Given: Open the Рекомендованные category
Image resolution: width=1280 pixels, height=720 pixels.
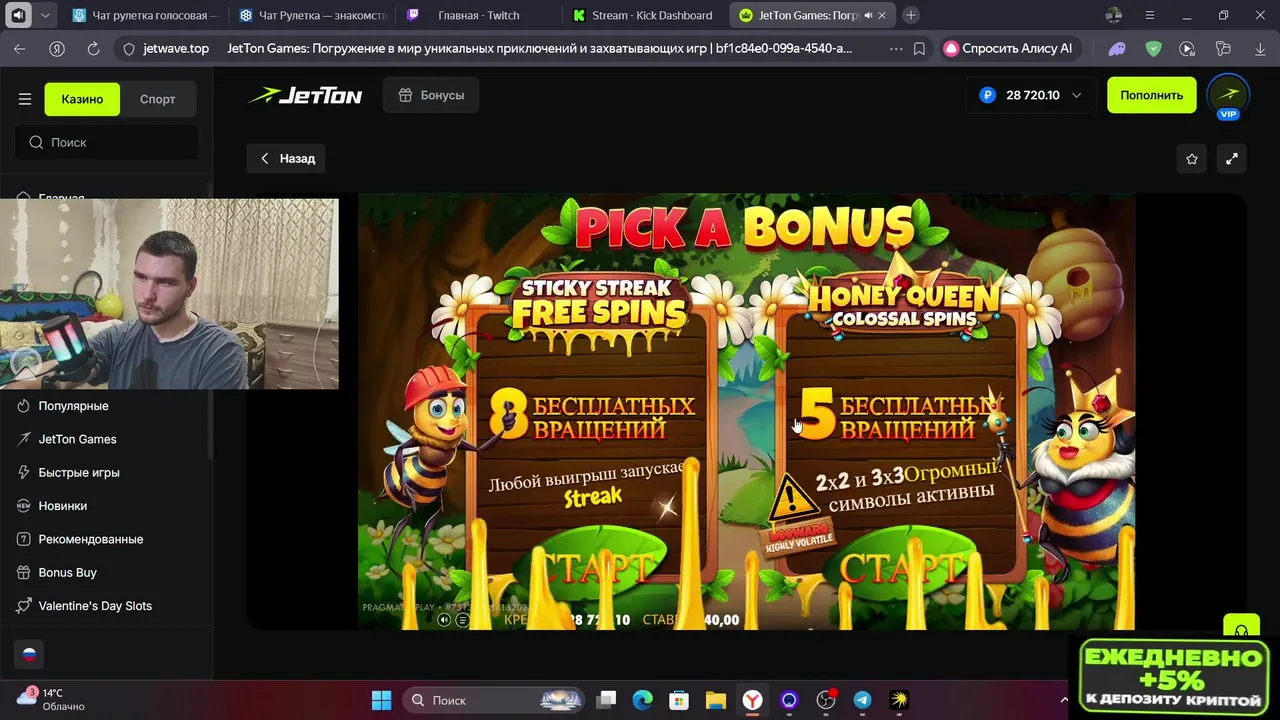Looking at the screenshot, I should 91,539.
